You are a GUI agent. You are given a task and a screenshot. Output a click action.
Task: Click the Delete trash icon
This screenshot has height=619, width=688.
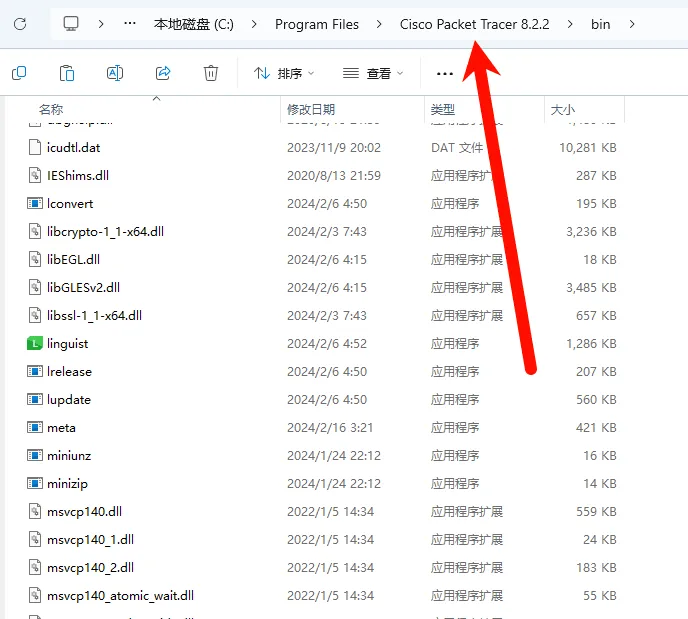[211, 73]
